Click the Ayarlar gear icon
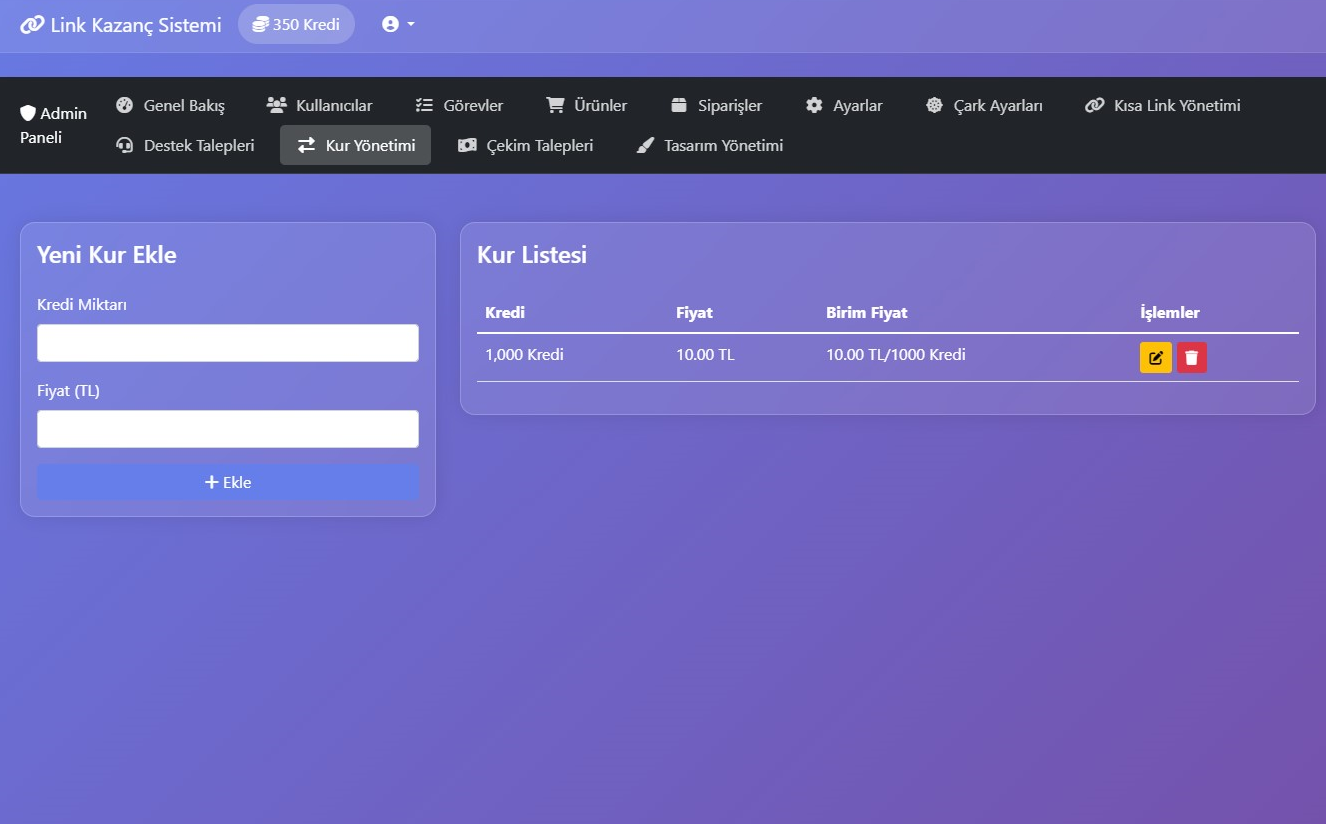Image resolution: width=1326 pixels, height=824 pixels. tap(814, 105)
